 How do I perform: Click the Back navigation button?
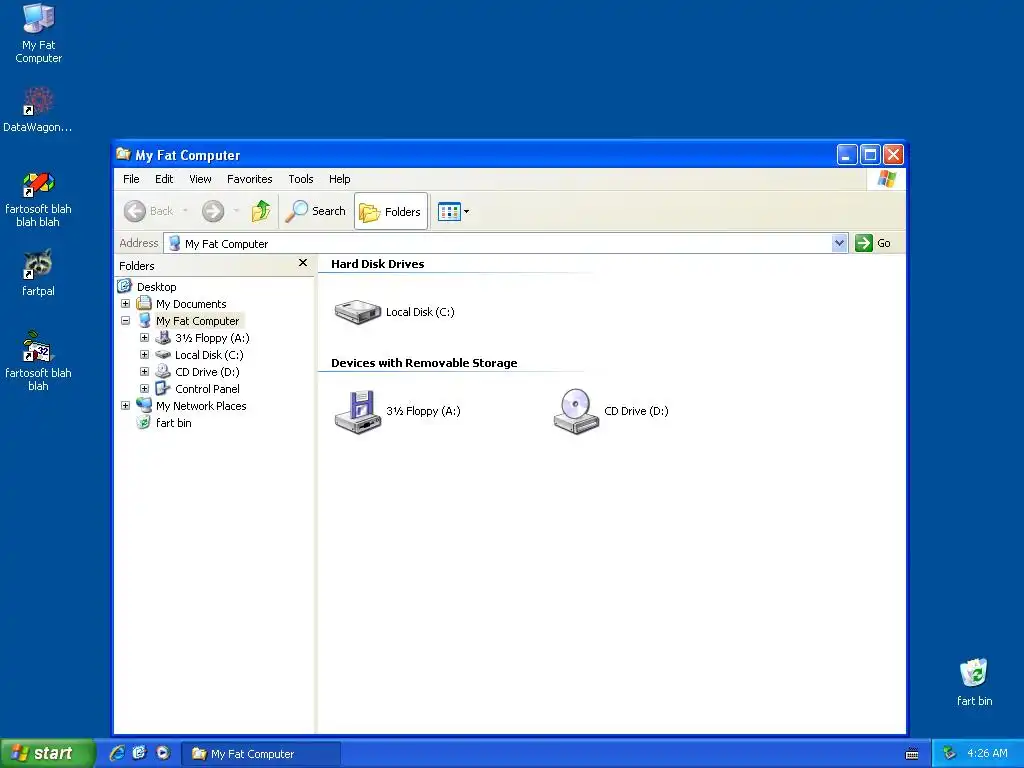[x=149, y=211]
